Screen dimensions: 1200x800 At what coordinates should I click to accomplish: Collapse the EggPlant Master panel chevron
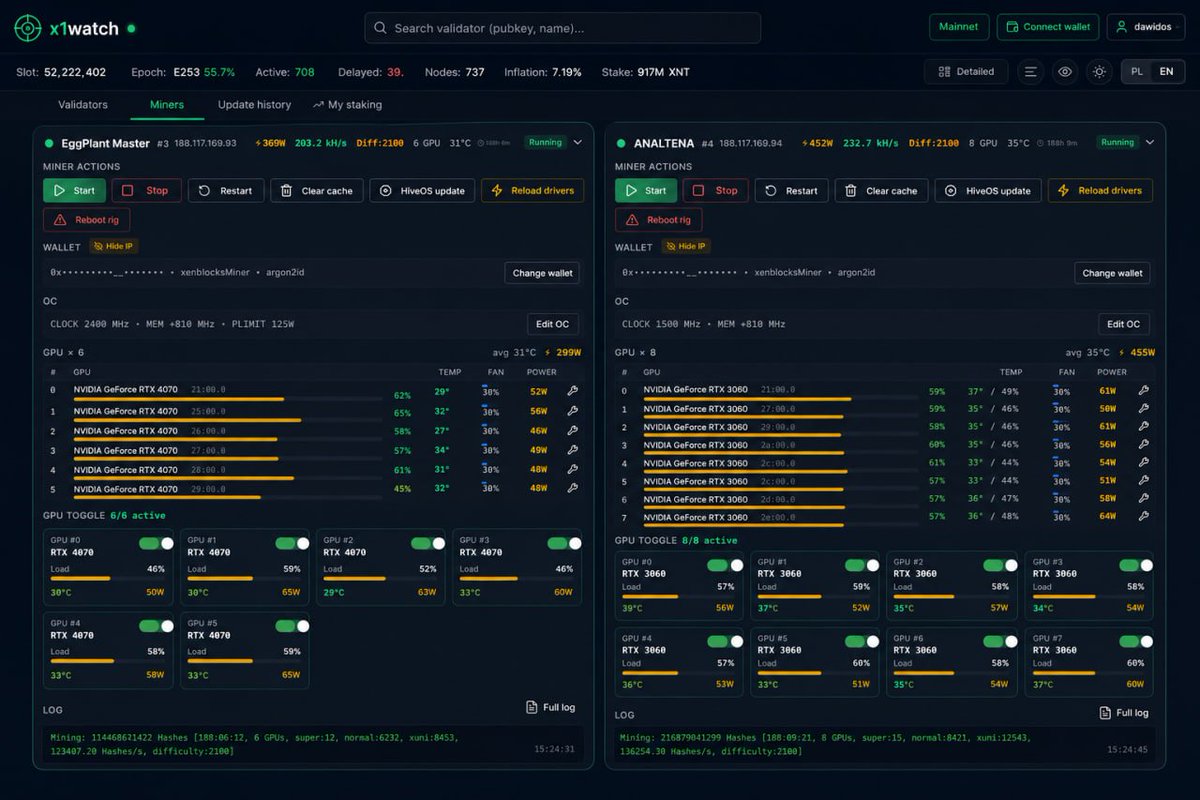pyautogui.click(x=577, y=143)
